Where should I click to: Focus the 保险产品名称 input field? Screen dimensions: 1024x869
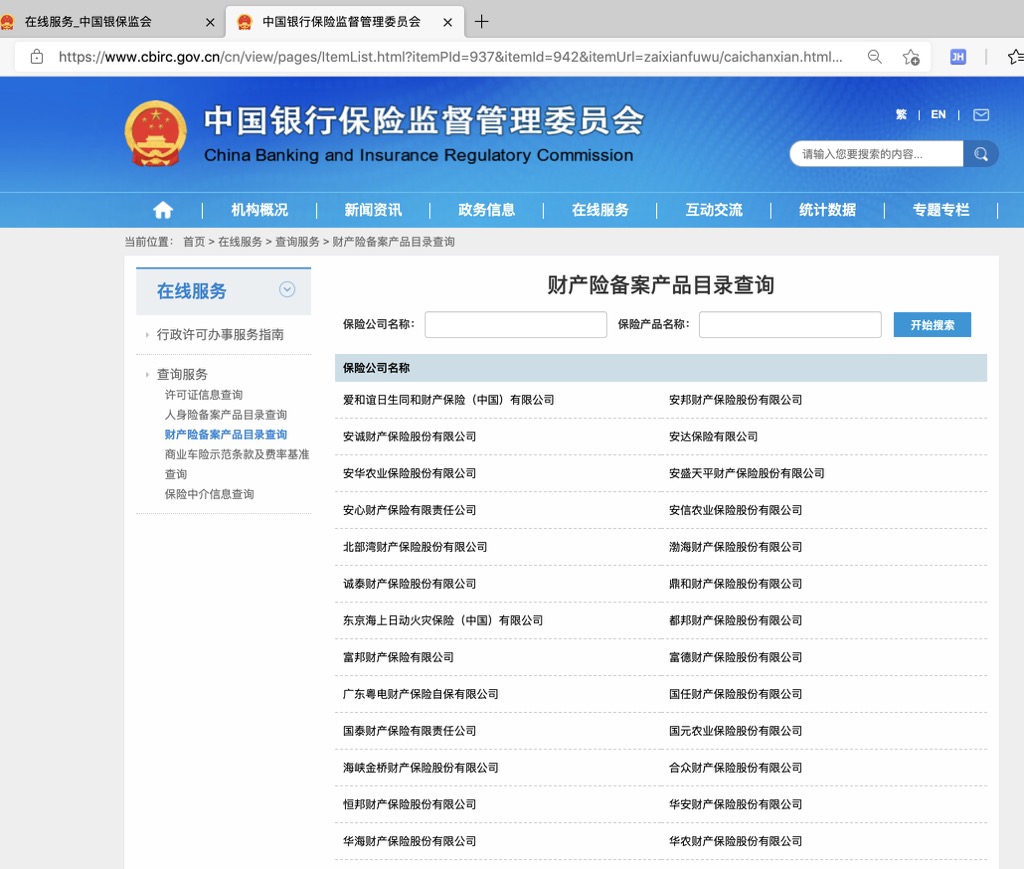point(790,324)
